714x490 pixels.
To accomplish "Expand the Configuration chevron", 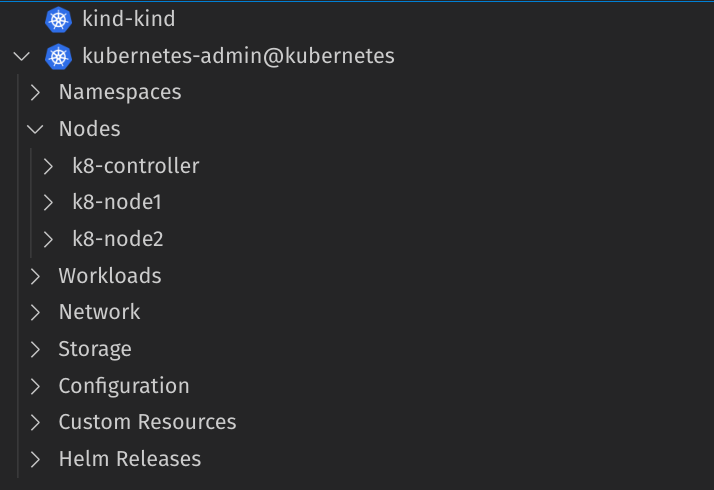I will 36,386.
